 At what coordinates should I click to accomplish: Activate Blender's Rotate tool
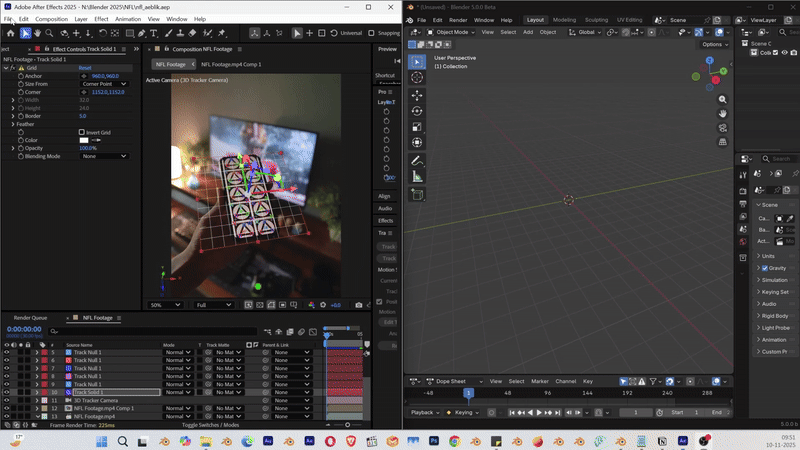click(x=417, y=111)
